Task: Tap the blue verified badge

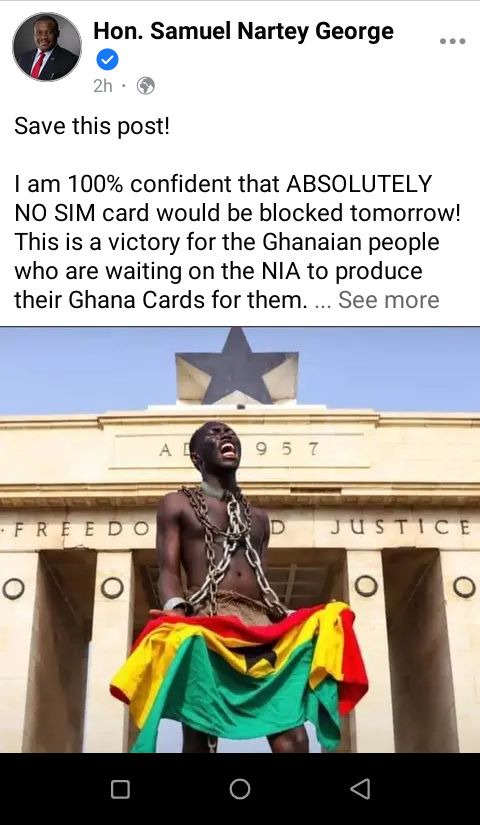Action: (x=107, y=61)
